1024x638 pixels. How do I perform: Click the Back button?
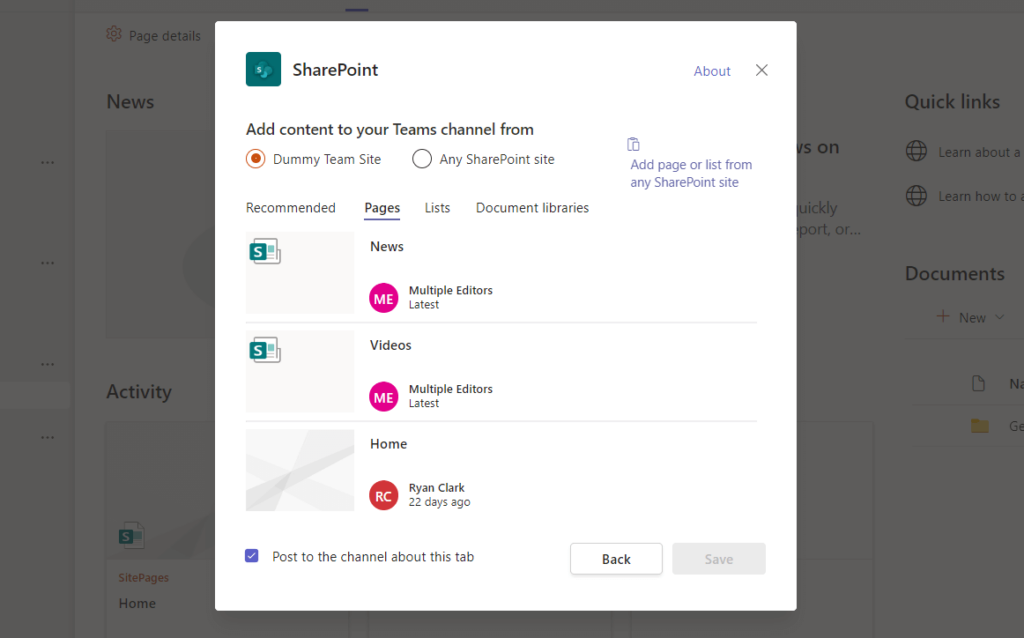click(616, 559)
